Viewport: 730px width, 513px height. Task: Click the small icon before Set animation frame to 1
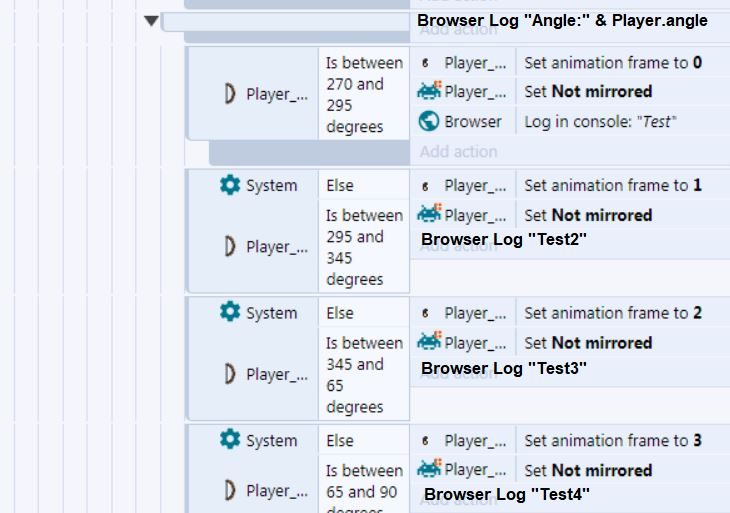tap(425, 186)
